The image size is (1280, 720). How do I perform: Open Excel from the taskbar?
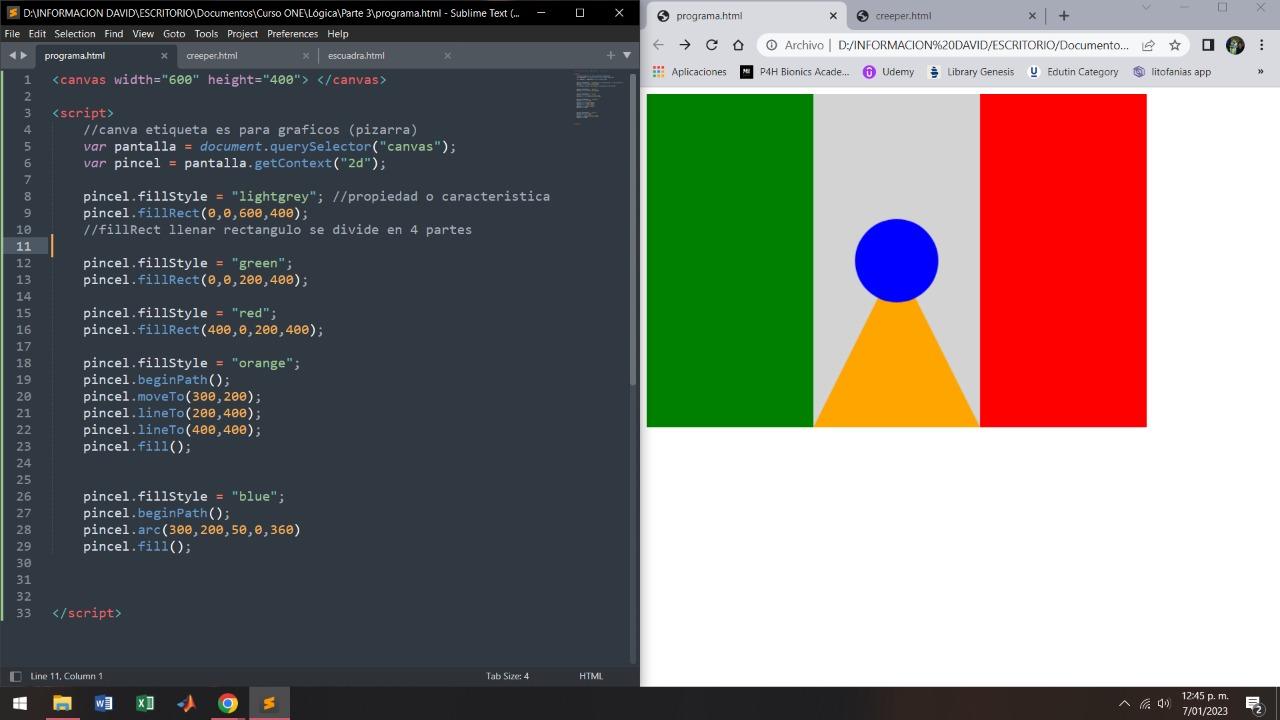pyautogui.click(x=145, y=703)
